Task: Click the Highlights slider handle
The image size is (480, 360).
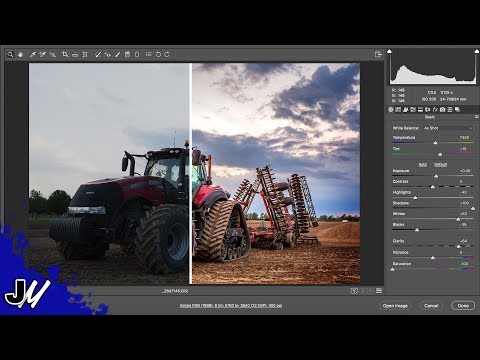Action: tap(415, 198)
